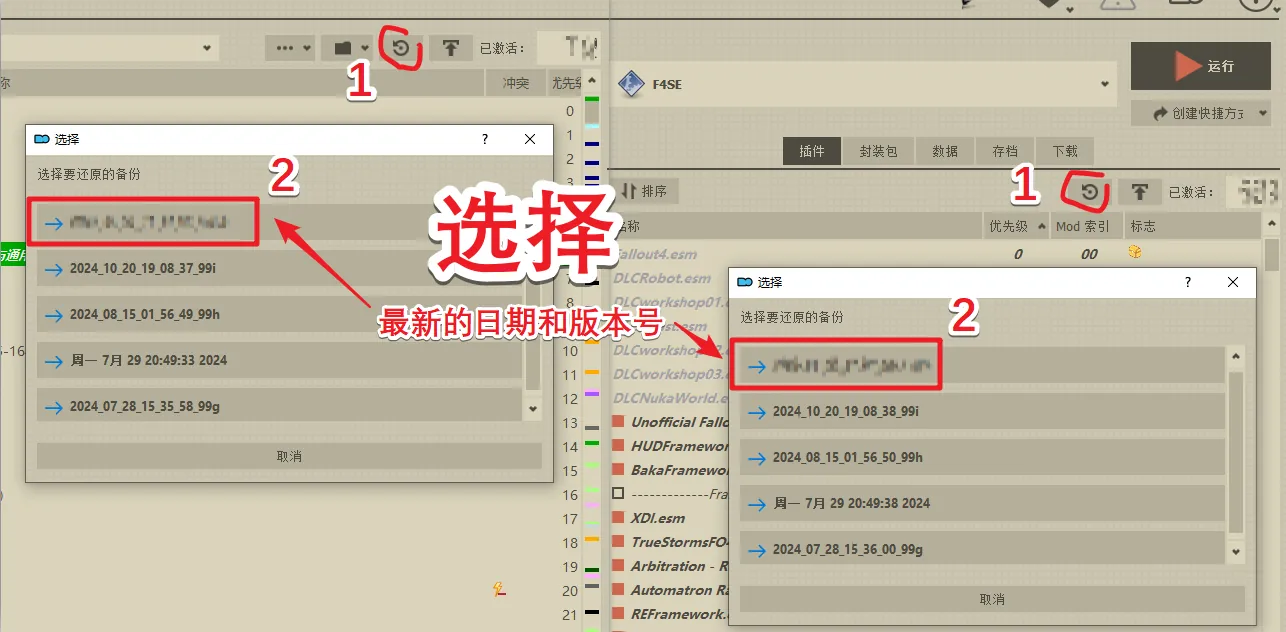Click the F4SE executable icon
The image size is (1286, 632).
coord(631,85)
